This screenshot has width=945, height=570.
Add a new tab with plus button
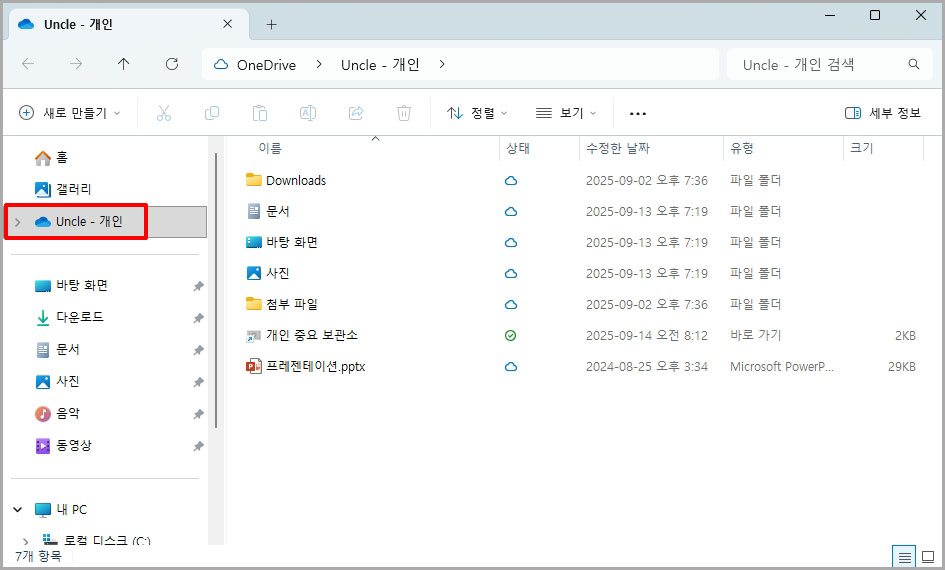(271, 24)
